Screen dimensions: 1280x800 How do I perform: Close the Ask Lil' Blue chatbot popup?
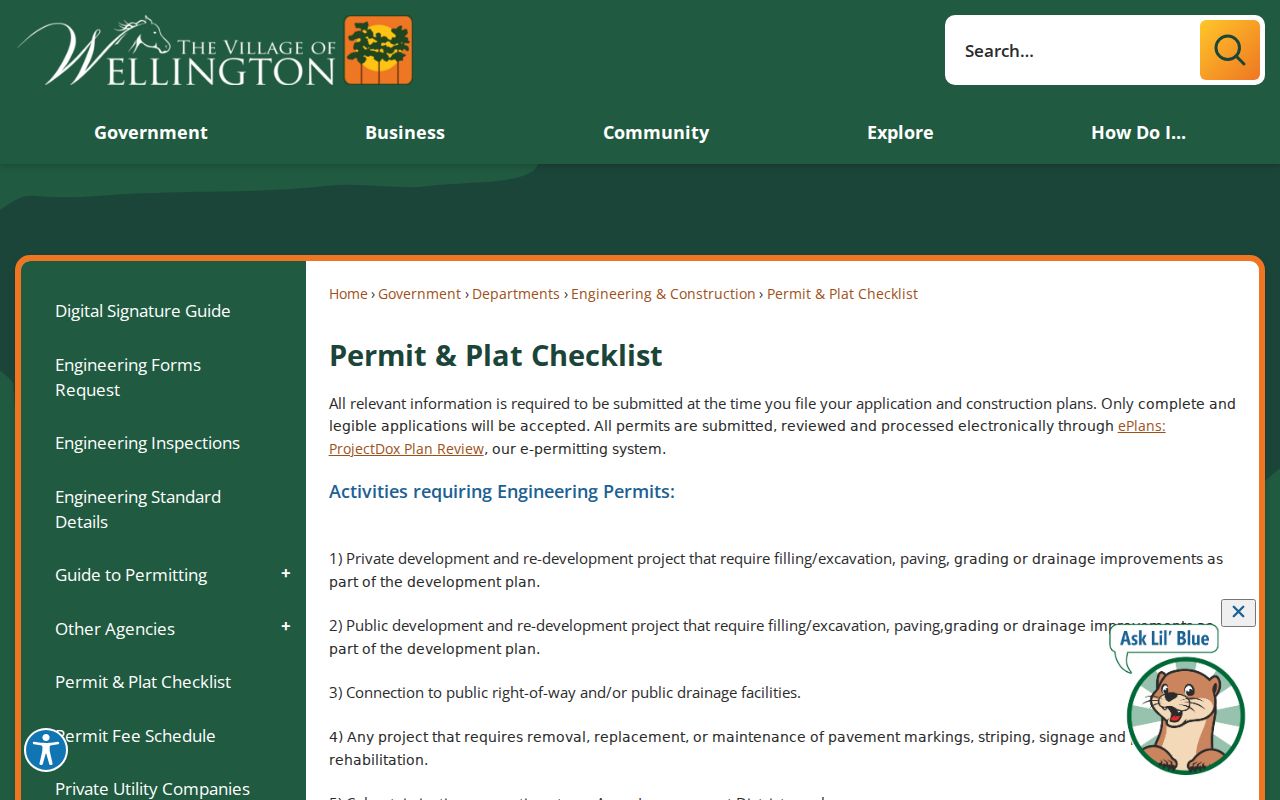click(1238, 612)
